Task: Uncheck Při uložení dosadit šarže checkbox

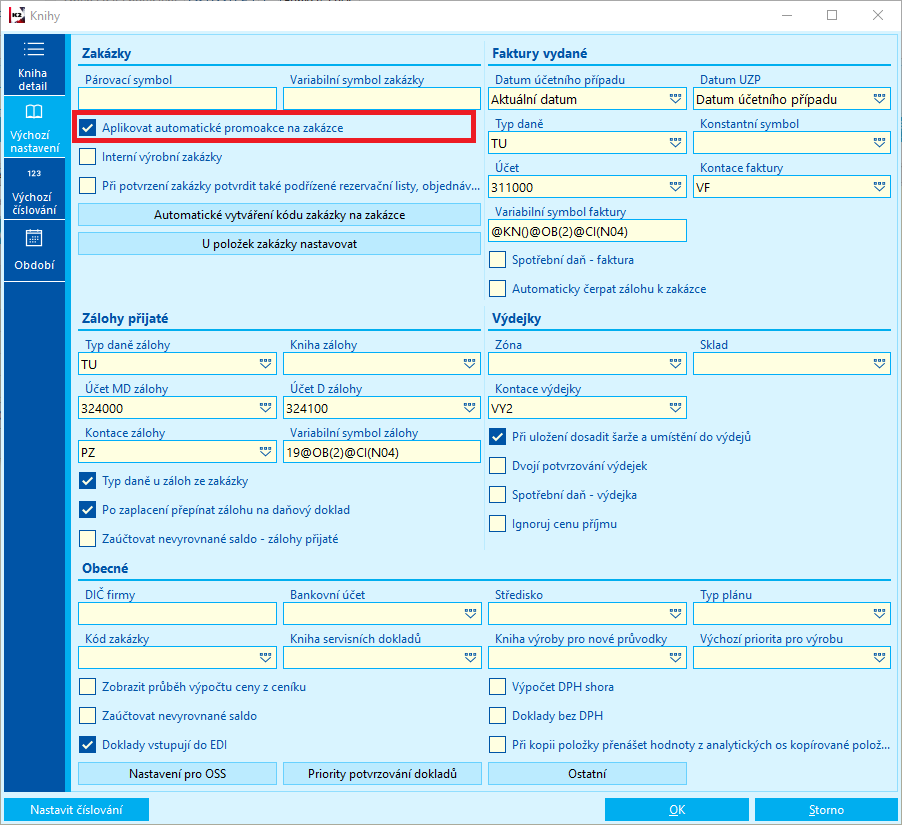Action: tap(498, 437)
